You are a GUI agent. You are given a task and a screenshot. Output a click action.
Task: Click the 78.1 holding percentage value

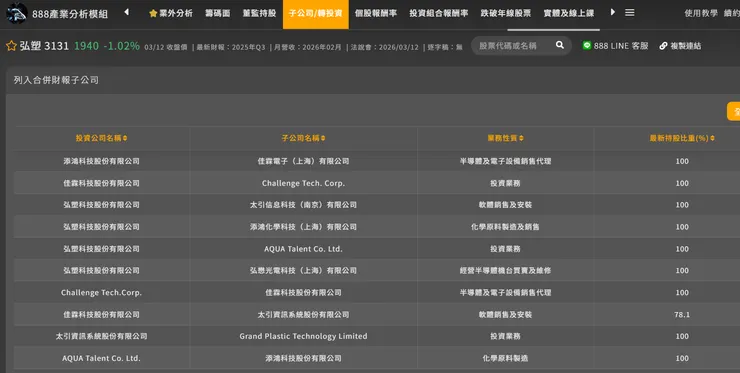[x=682, y=314]
